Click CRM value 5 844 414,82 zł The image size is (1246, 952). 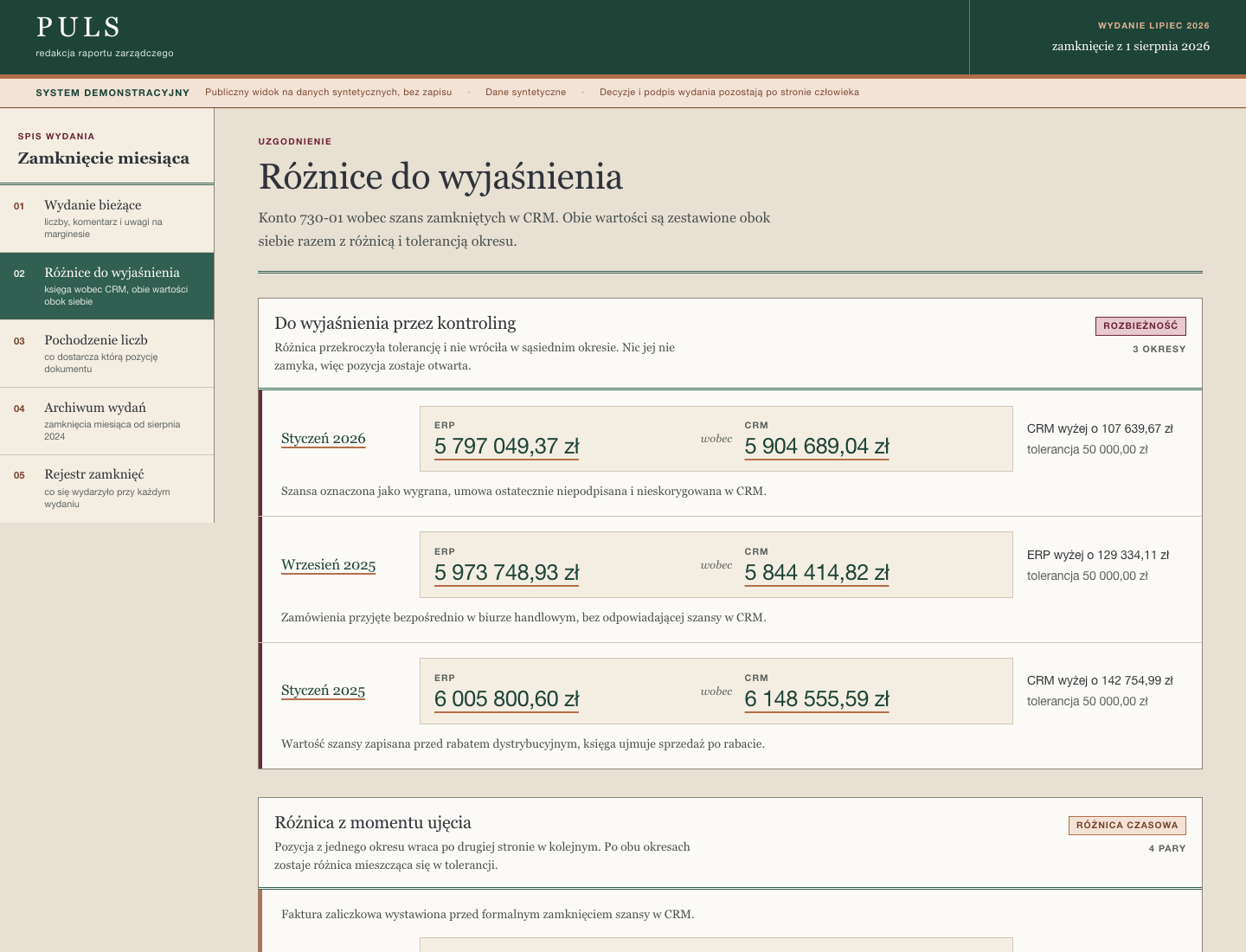tap(817, 573)
